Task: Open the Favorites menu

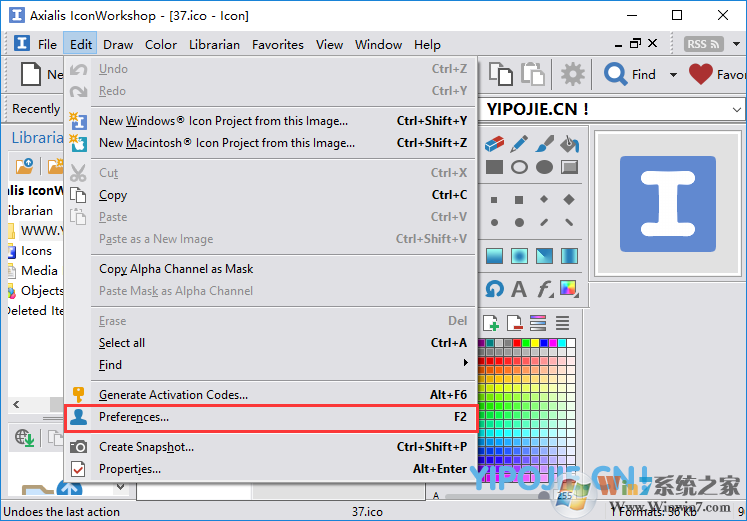Action: (x=278, y=44)
